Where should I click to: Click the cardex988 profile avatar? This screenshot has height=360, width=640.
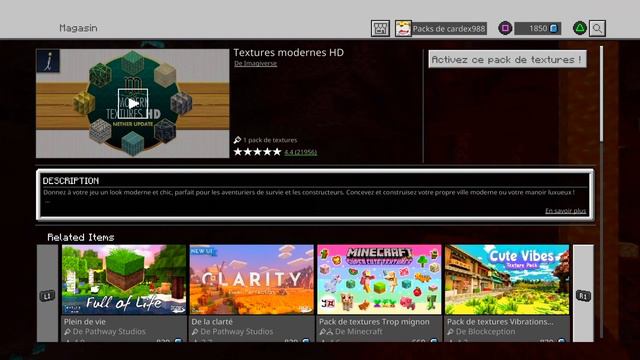403,28
